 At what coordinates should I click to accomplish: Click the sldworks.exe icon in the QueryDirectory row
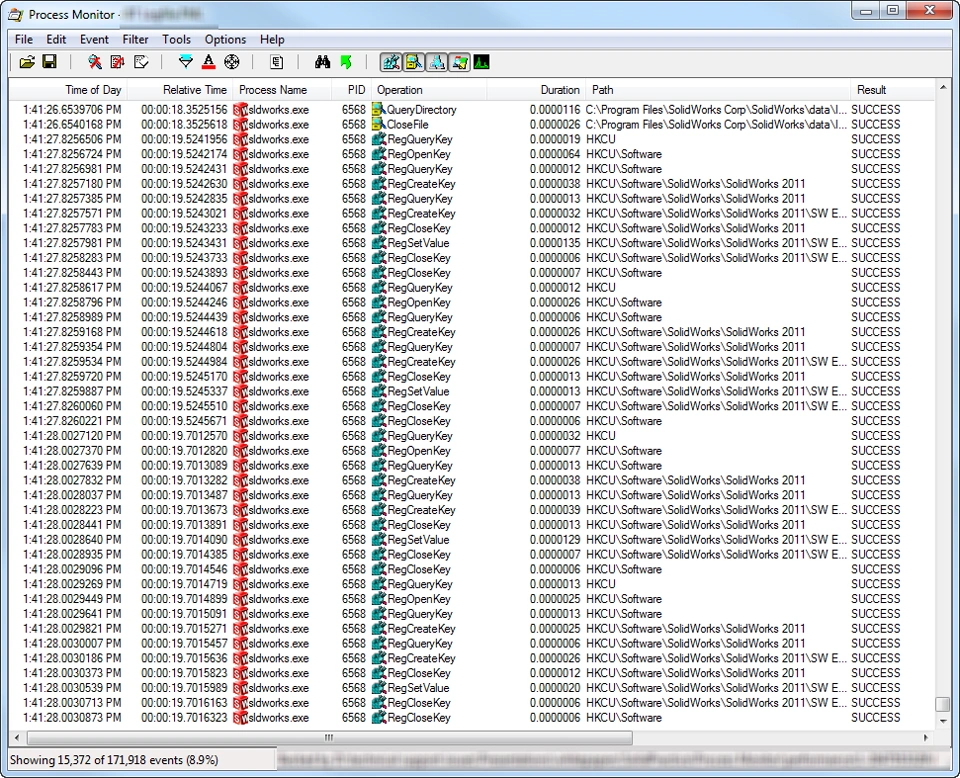(240, 110)
